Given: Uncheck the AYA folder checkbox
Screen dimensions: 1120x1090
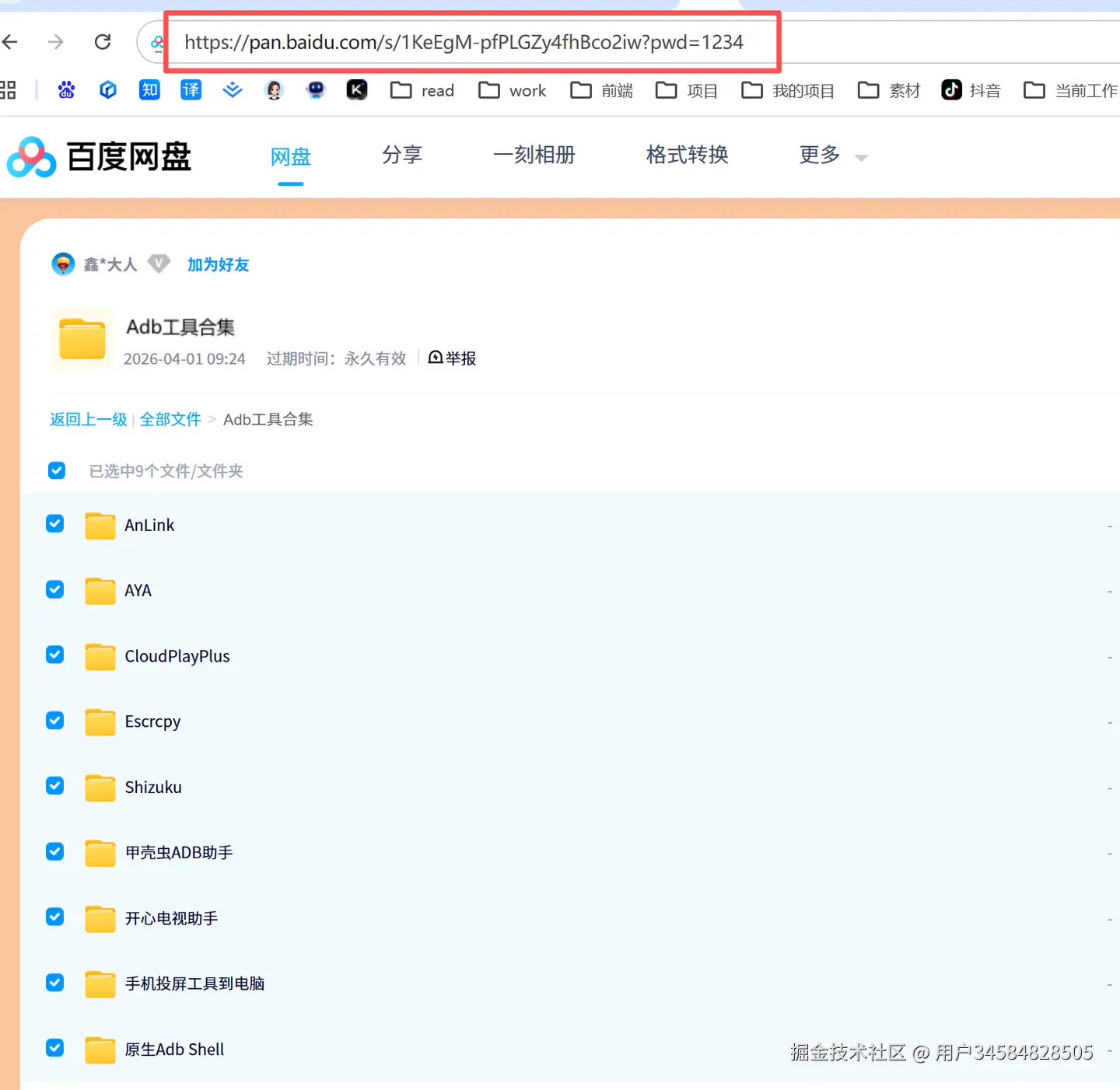Looking at the screenshot, I should click(x=54, y=589).
